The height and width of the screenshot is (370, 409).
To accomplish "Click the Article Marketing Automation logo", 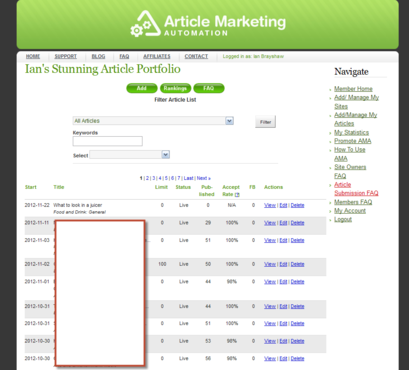I will point(208,24).
